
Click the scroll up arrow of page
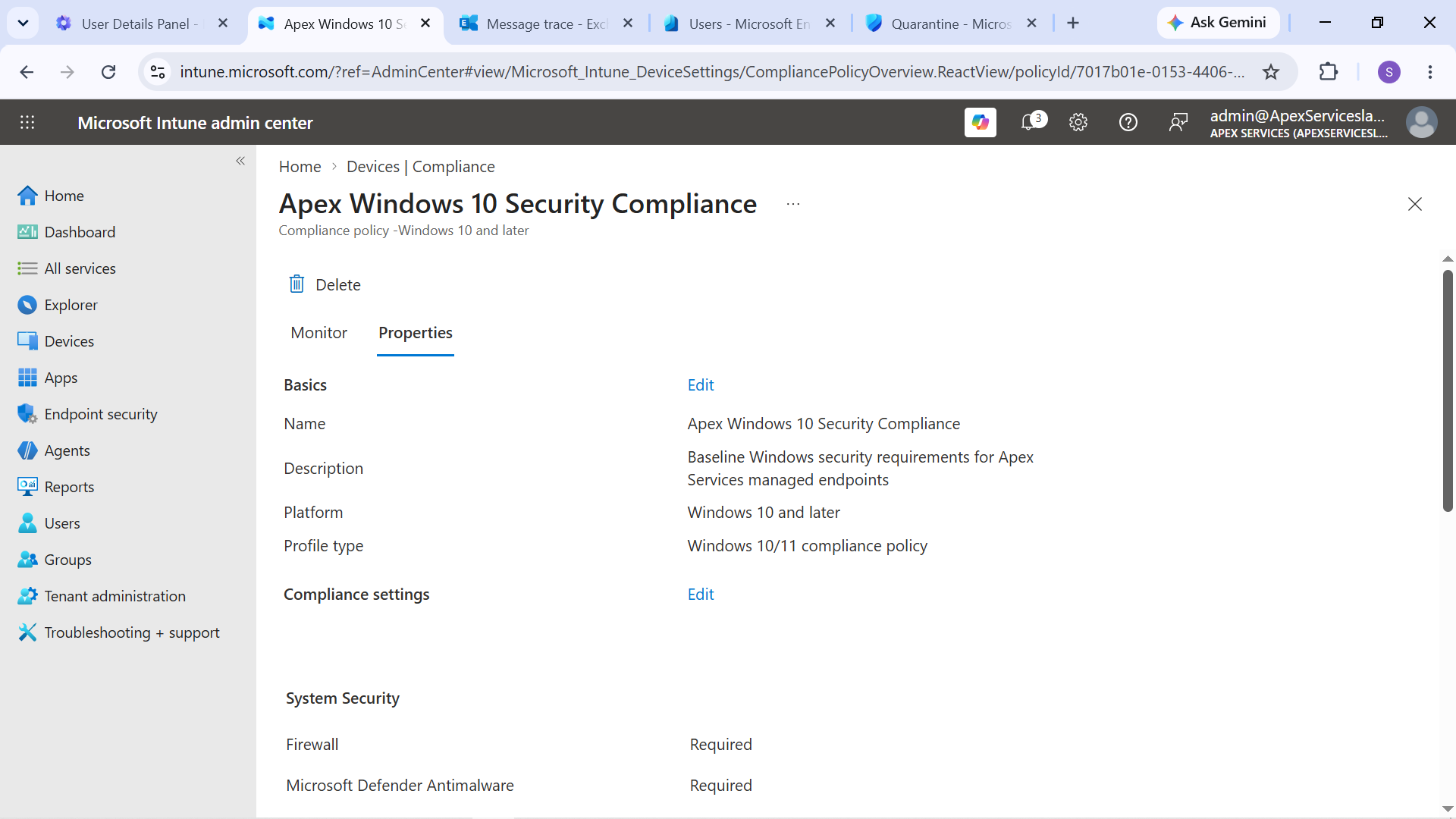click(x=1448, y=259)
